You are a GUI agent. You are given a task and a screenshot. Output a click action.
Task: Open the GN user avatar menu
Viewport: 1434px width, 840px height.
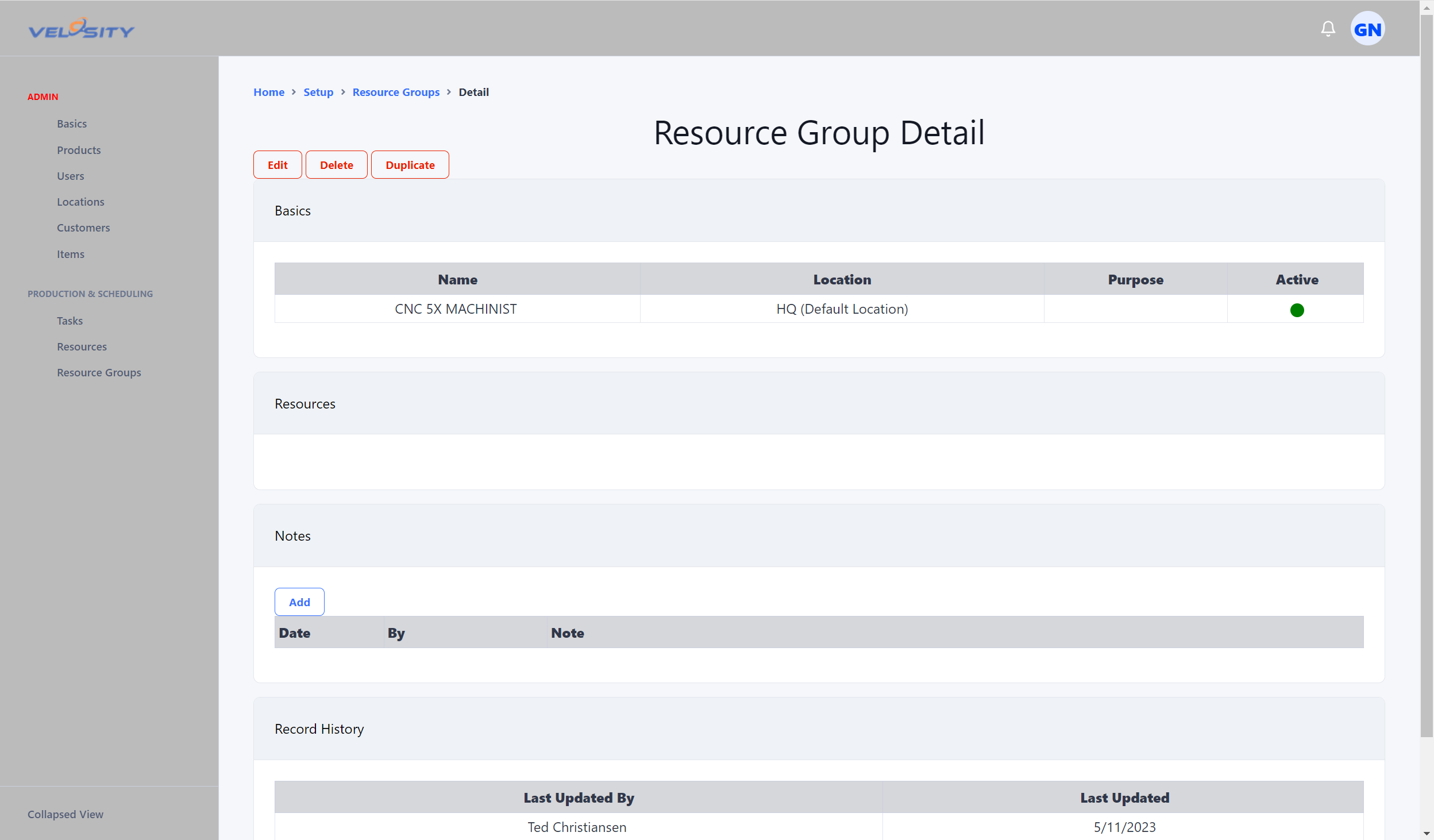pos(1367,29)
